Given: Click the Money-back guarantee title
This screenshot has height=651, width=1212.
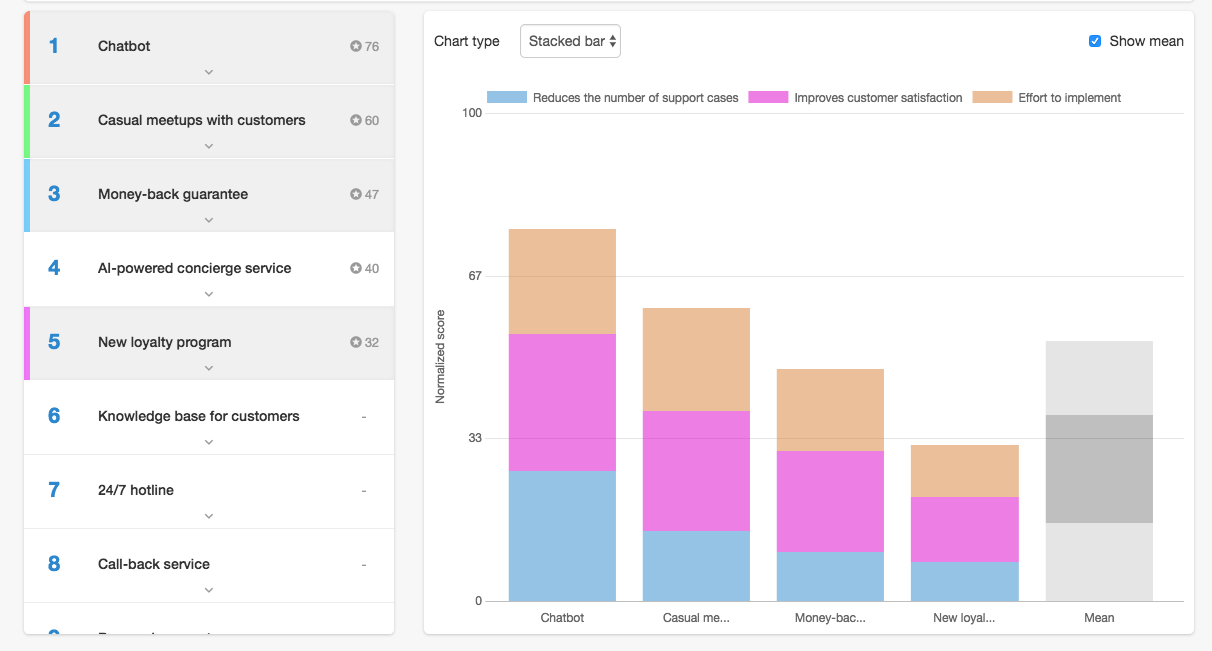Looking at the screenshot, I should coord(172,194).
